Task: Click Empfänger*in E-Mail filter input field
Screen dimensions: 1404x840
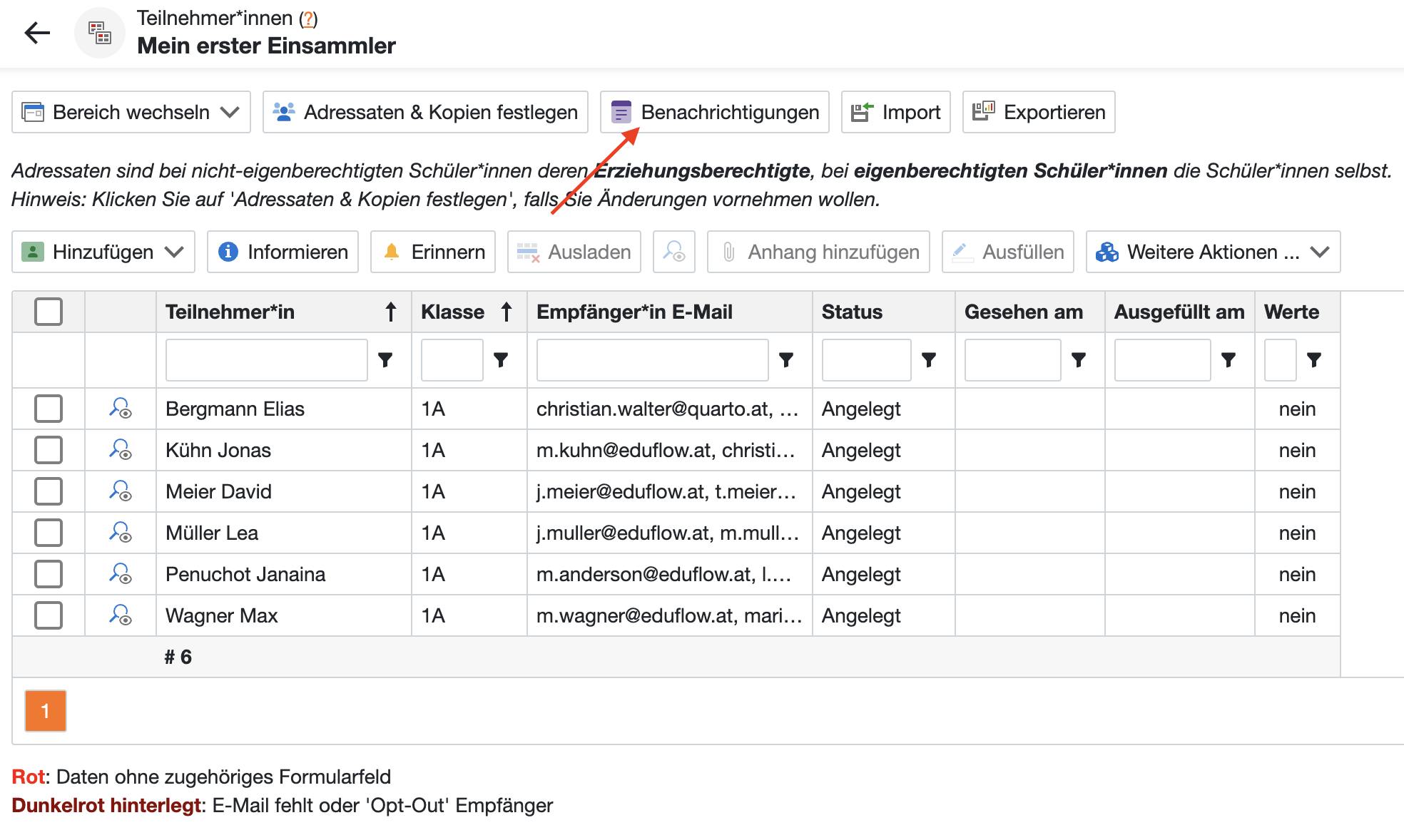Action: click(652, 360)
